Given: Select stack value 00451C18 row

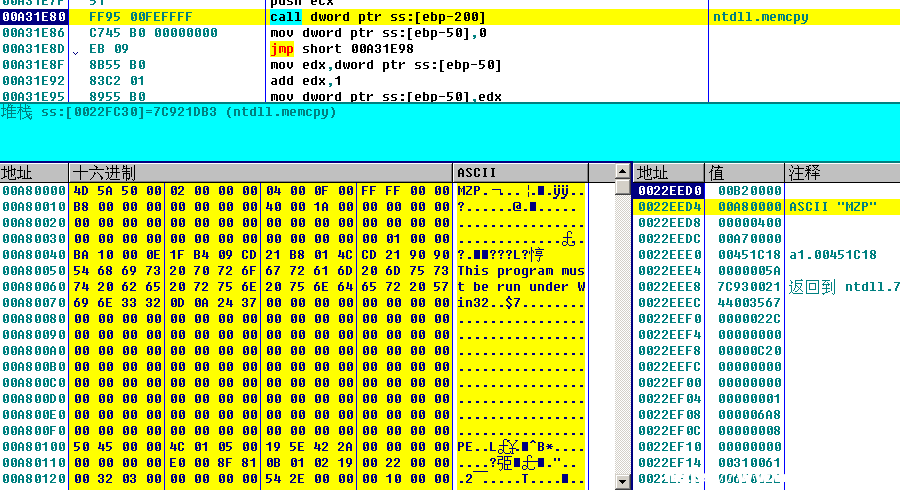Looking at the screenshot, I should 767,255.
